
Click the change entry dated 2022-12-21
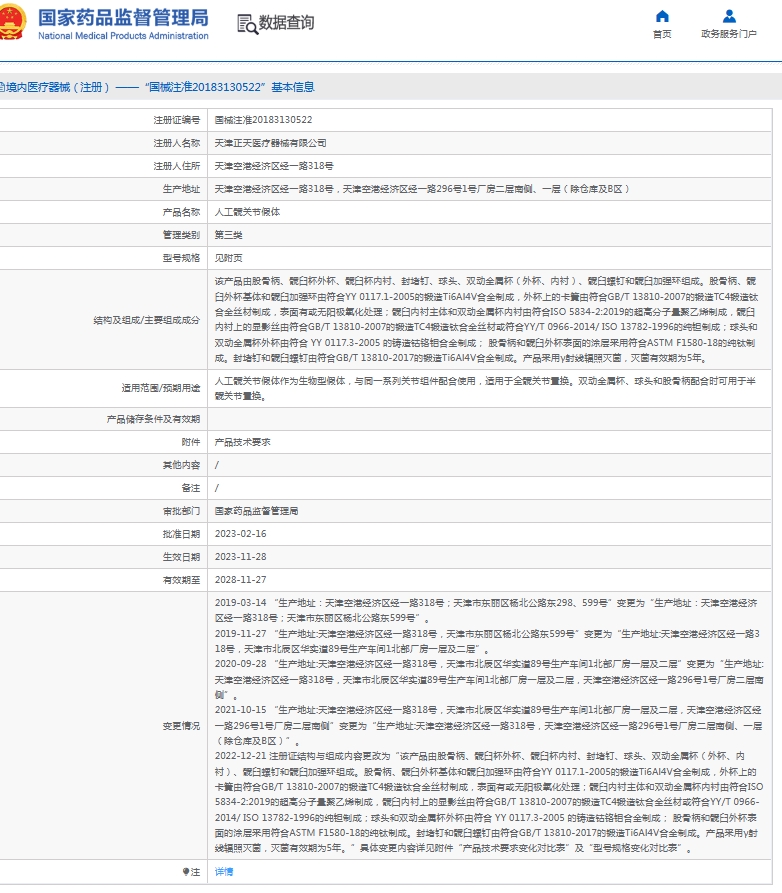click(x=489, y=802)
